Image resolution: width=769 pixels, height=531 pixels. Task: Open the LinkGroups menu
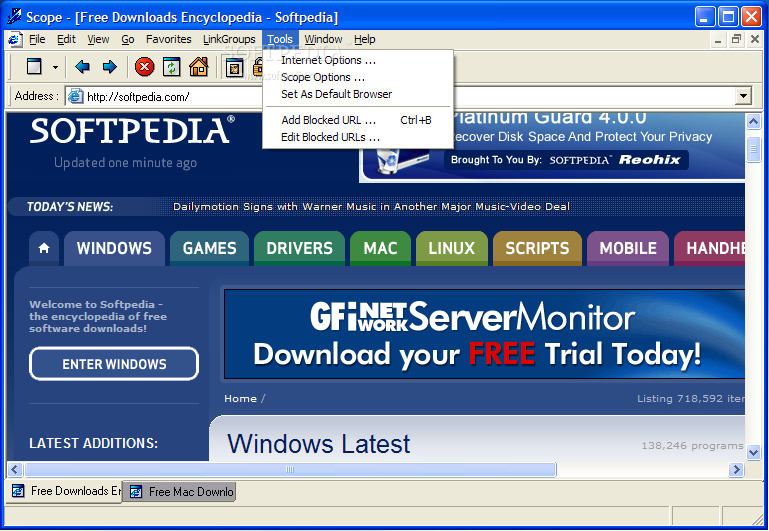(x=229, y=39)
